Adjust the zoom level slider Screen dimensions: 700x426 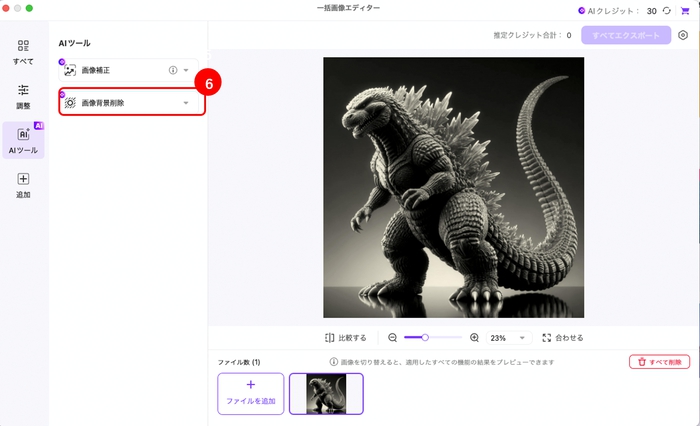pyautogui.click(x=432, y=338)
